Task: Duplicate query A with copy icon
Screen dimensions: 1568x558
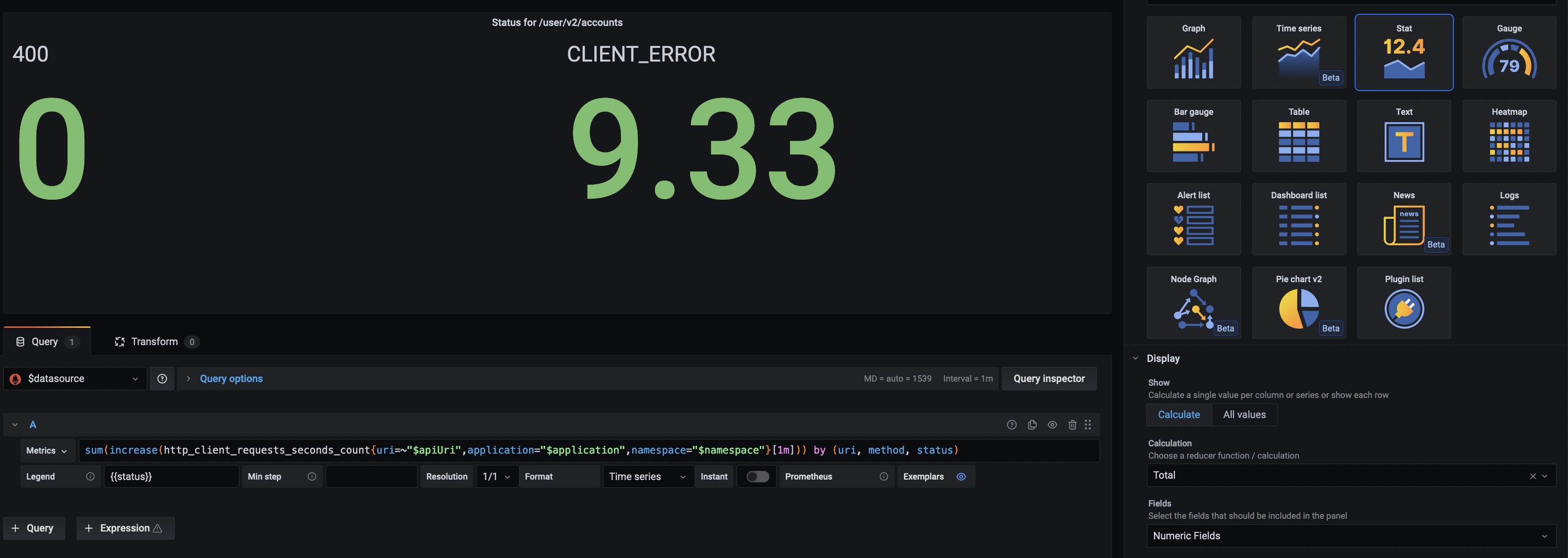Action: 1032,425
